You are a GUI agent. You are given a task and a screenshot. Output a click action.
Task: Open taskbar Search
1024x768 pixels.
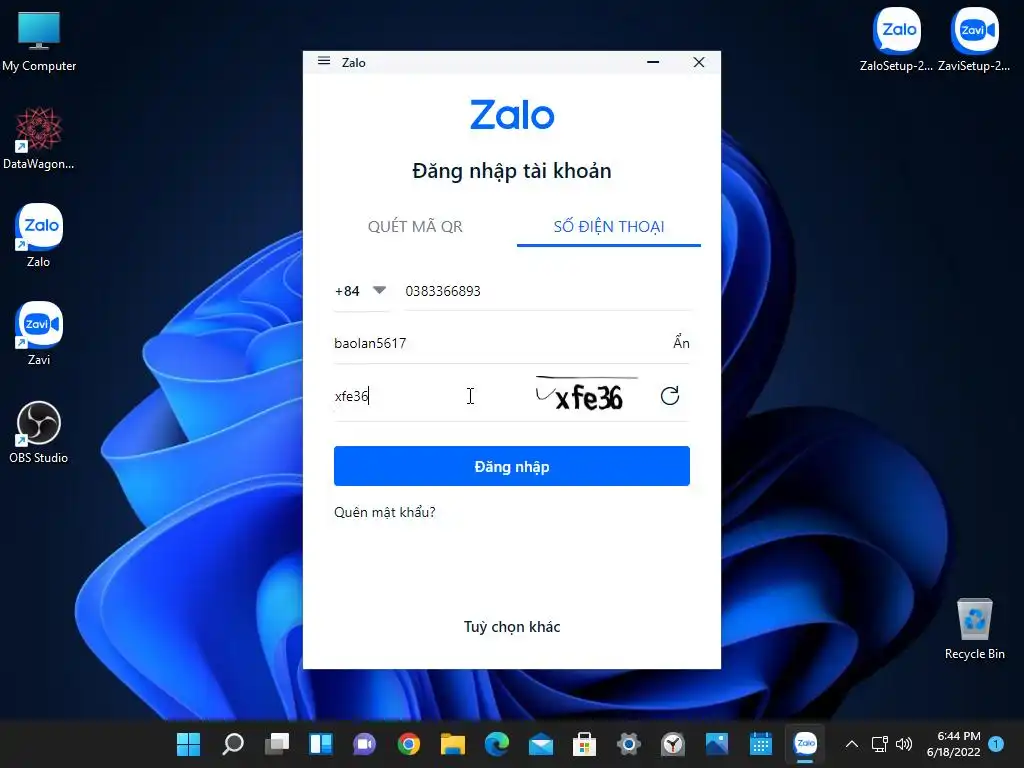click(x=232, y=744)
